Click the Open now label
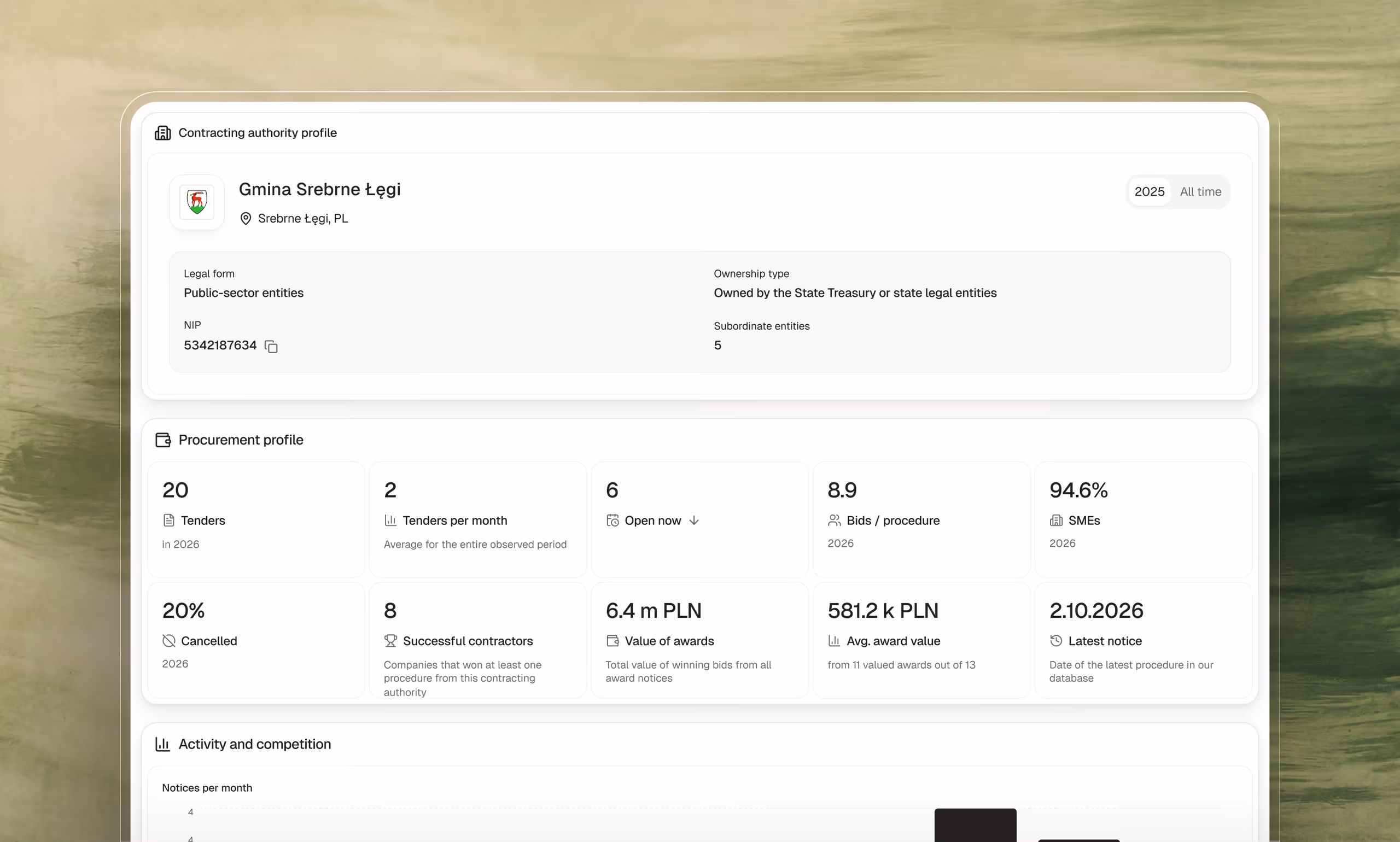 [x=652, y=521]
